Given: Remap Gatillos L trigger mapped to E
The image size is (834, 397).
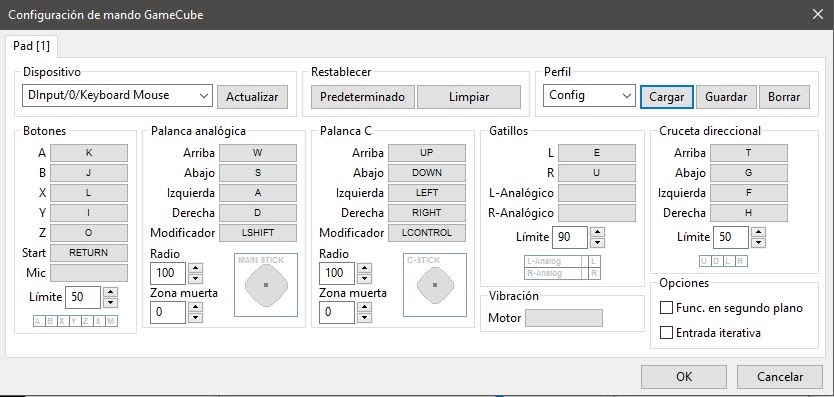Looking at the screenshot, I should coord(597,153).
